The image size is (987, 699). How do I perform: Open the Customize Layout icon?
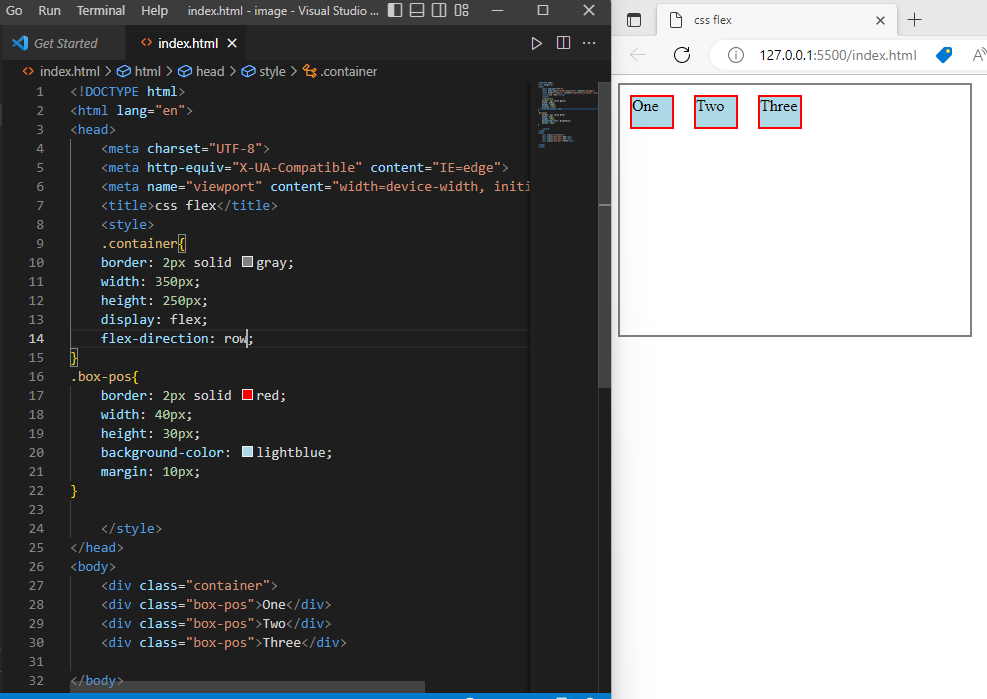click(462, 10)
